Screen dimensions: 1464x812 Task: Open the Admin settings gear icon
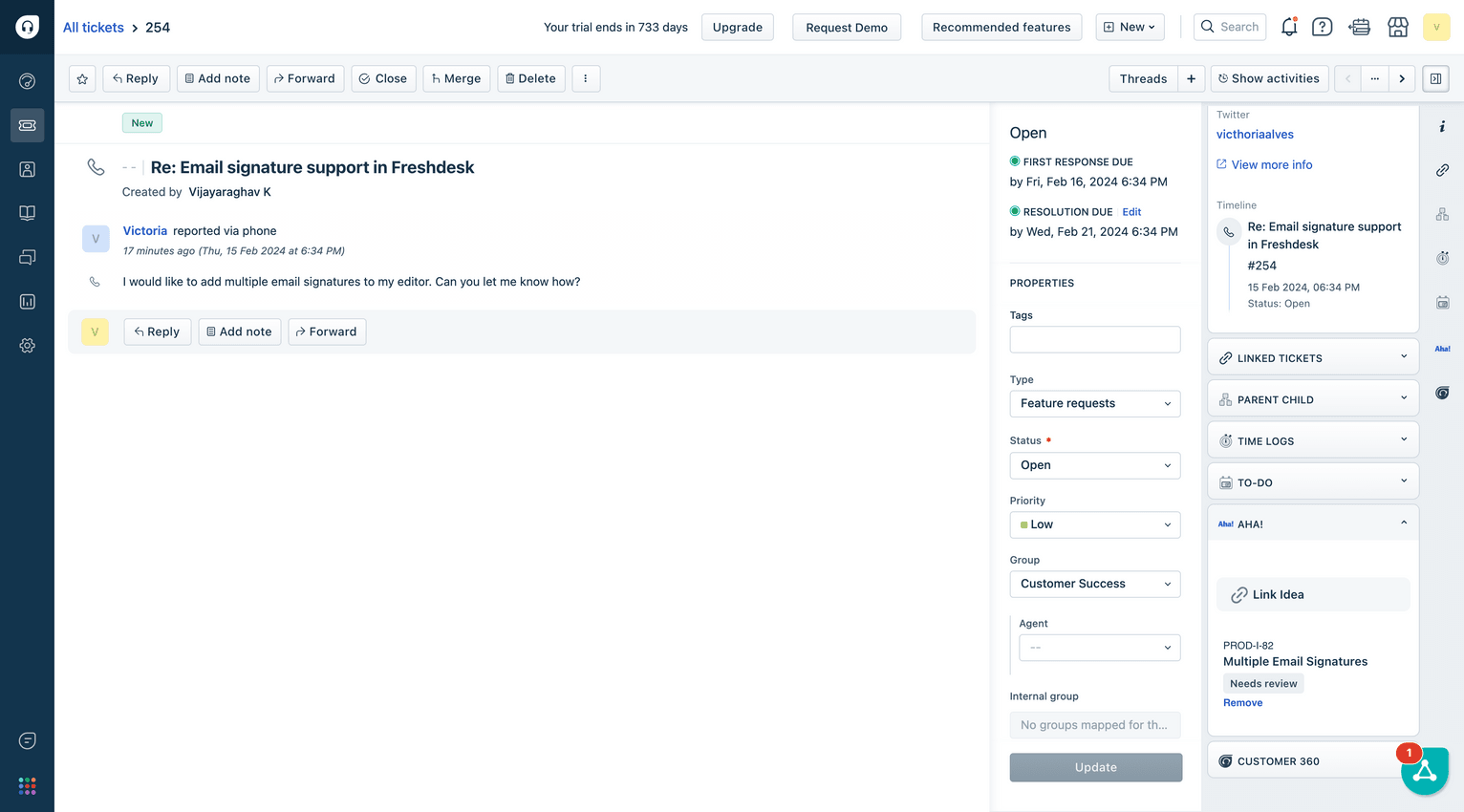point(27,346)
